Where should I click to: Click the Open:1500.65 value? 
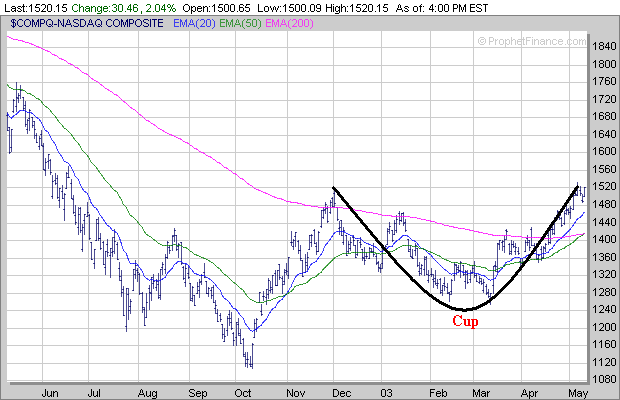coord(216,8)
